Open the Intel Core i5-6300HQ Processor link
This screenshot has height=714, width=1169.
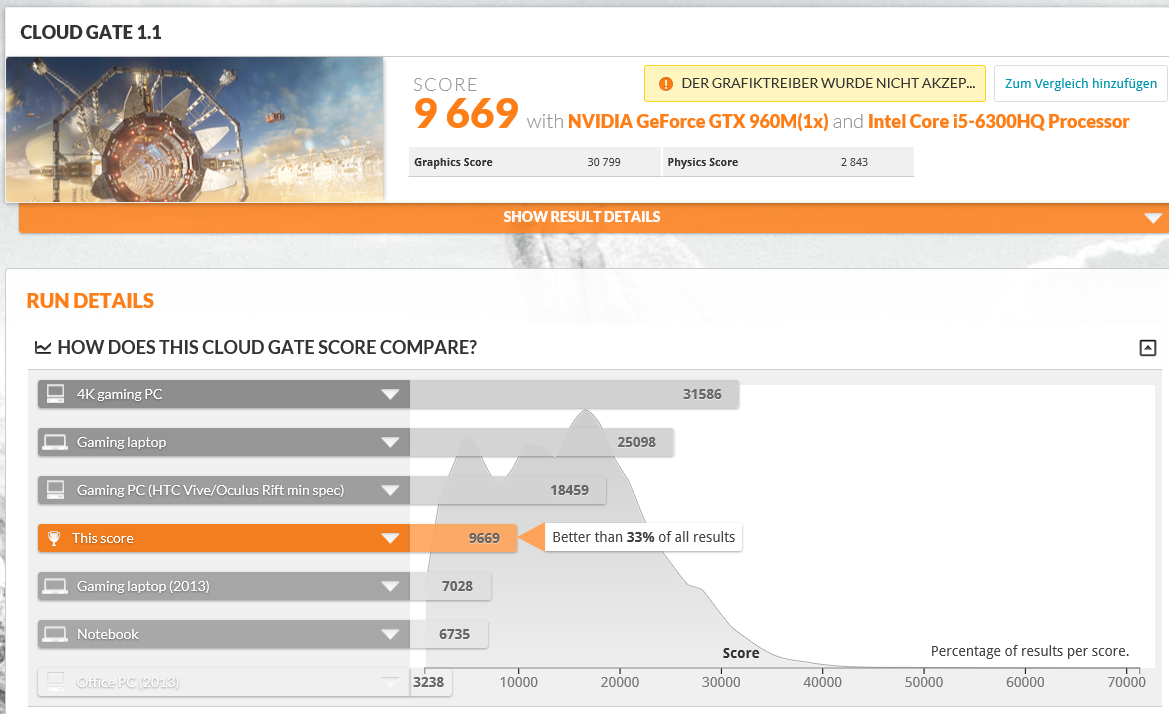coord(998,121)
